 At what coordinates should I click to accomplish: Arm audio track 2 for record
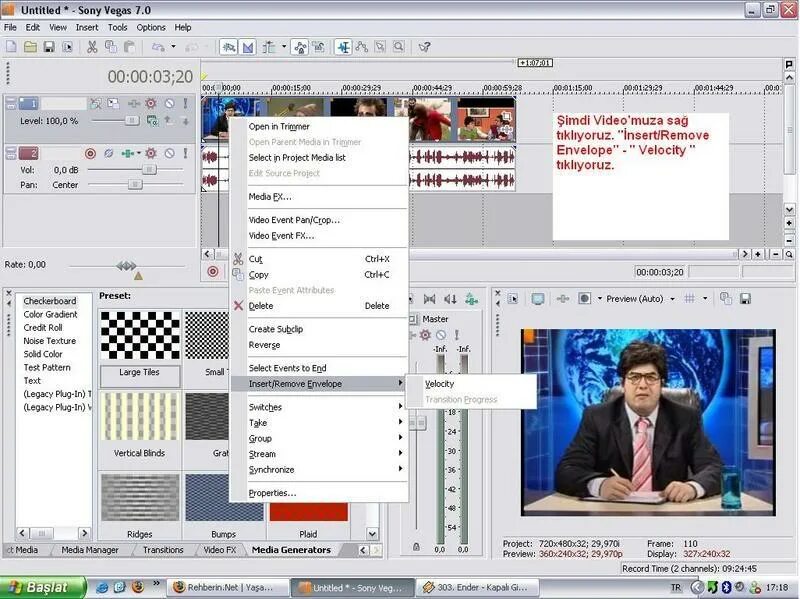pyautogui.click(x=90, y=154)
